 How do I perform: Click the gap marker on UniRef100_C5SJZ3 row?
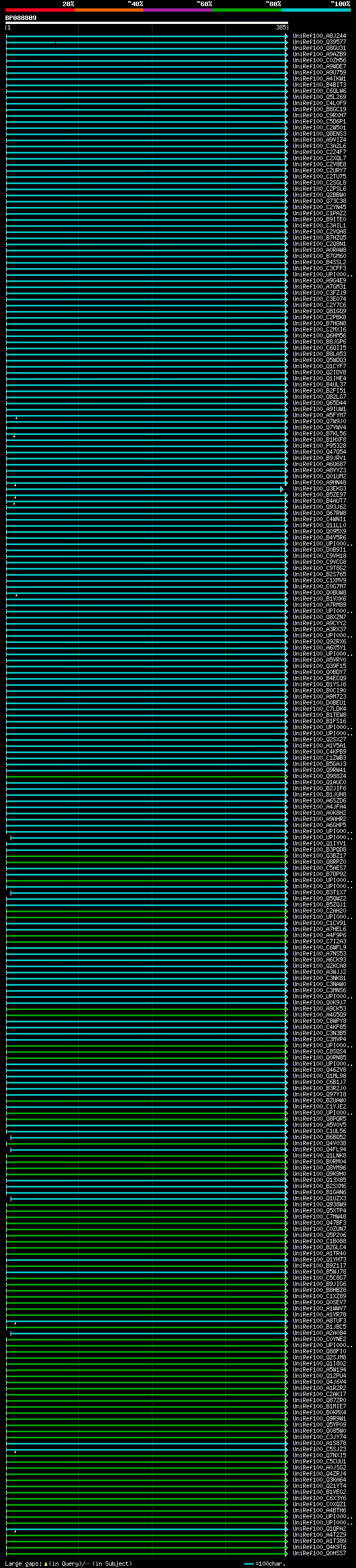coord(15,1452)
